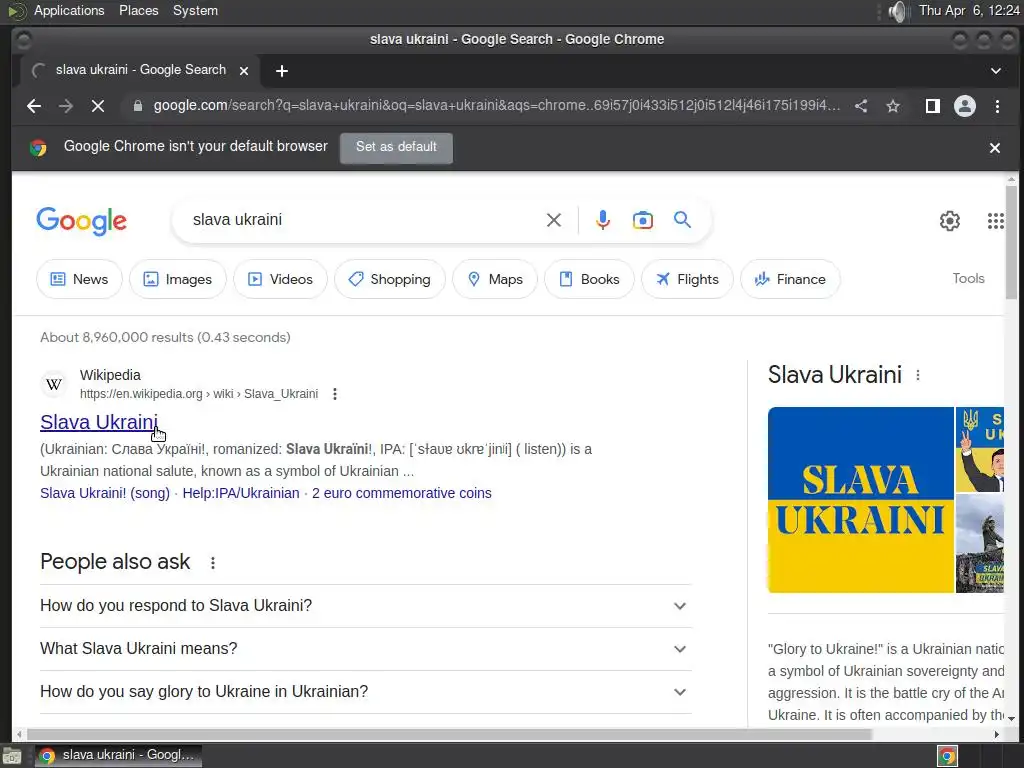
Task: Open site info lock icon
Action: click(x=138, y=106)
